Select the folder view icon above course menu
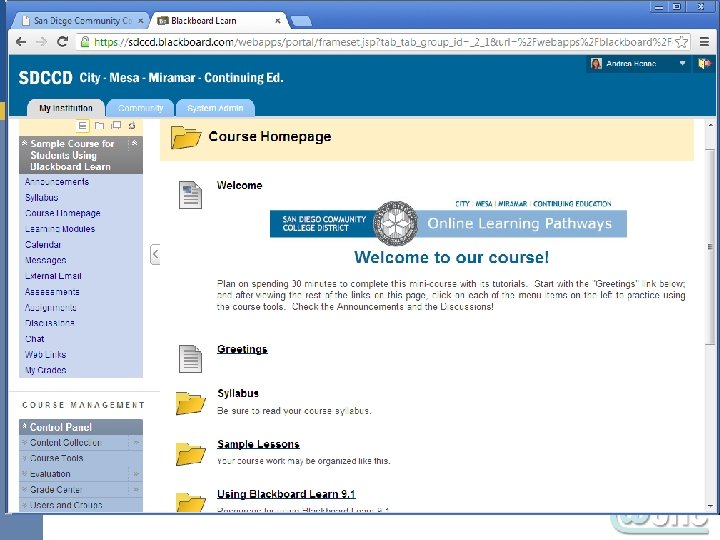The height and width of the screenshot is (540, 720). pos(99,125)
